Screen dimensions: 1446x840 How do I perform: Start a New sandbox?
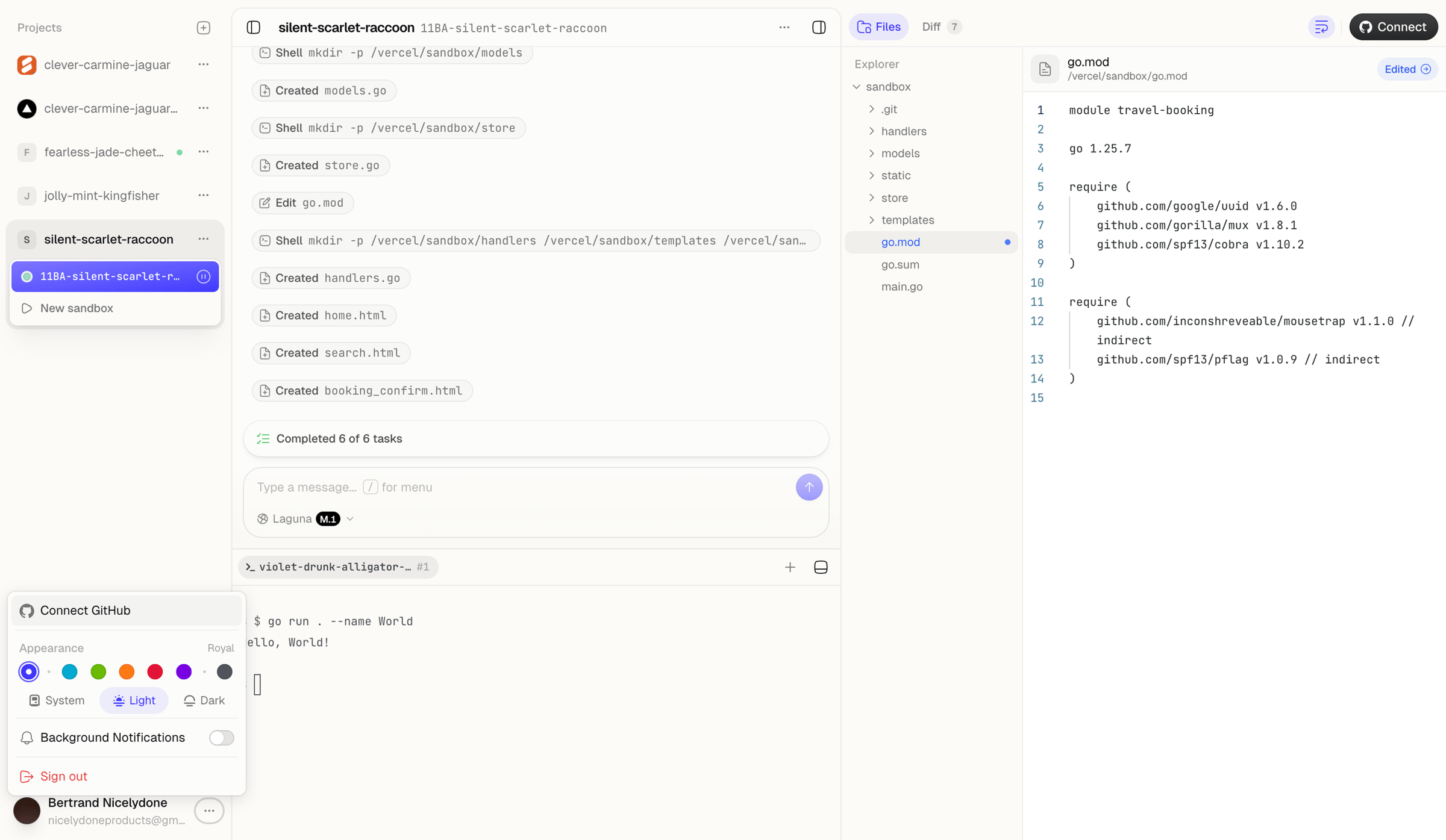pos(115,308)
